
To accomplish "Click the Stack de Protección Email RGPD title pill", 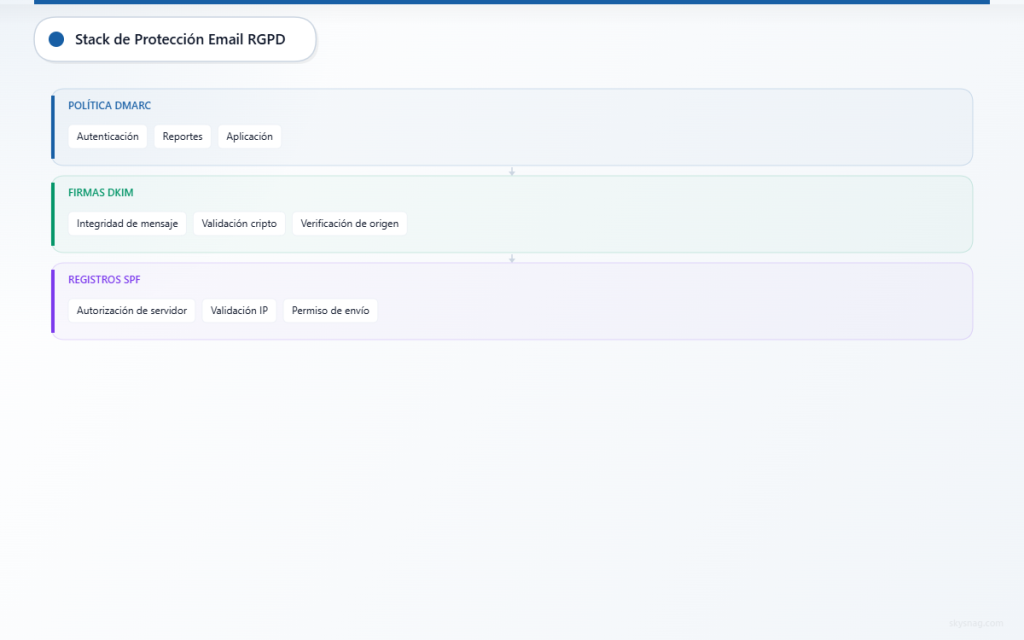I will tap(175, 39).
